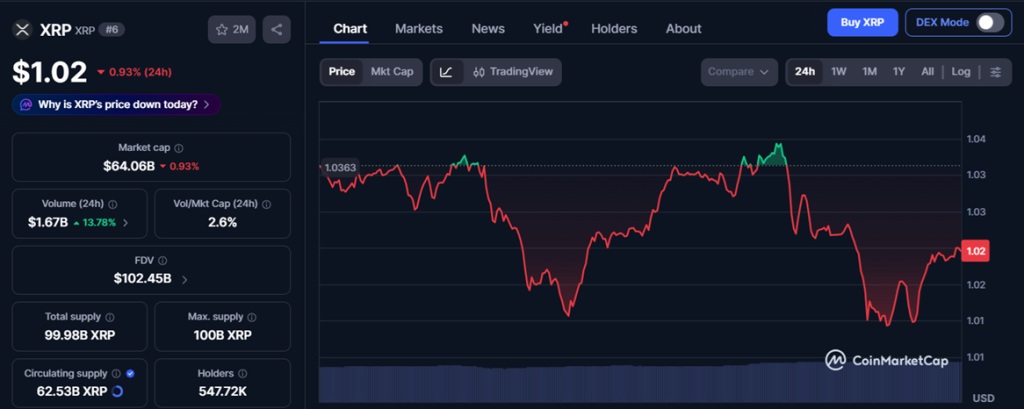Click Market cap info icon
The height and width of the screenshot is (409, 1024).
pyautogui.click(x=179, y=148)
